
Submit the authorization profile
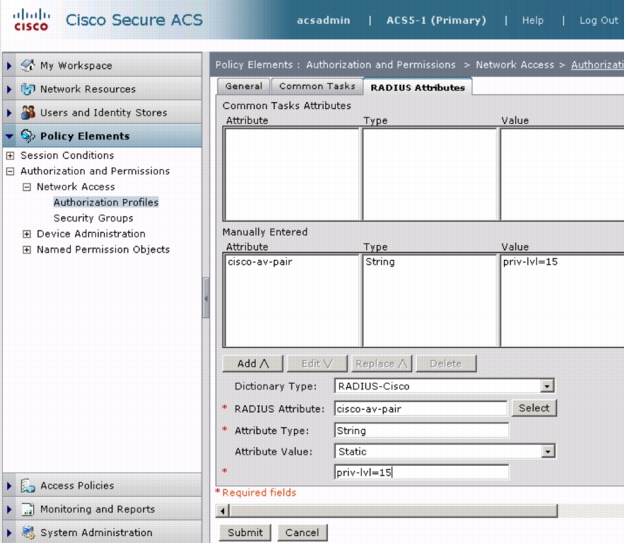[245, 532]
